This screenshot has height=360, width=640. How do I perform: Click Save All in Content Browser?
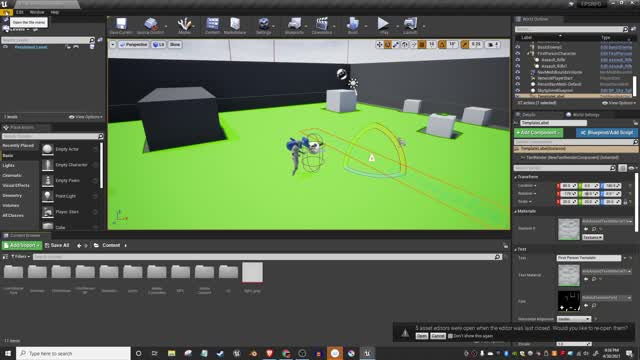(x=57, y=245)
